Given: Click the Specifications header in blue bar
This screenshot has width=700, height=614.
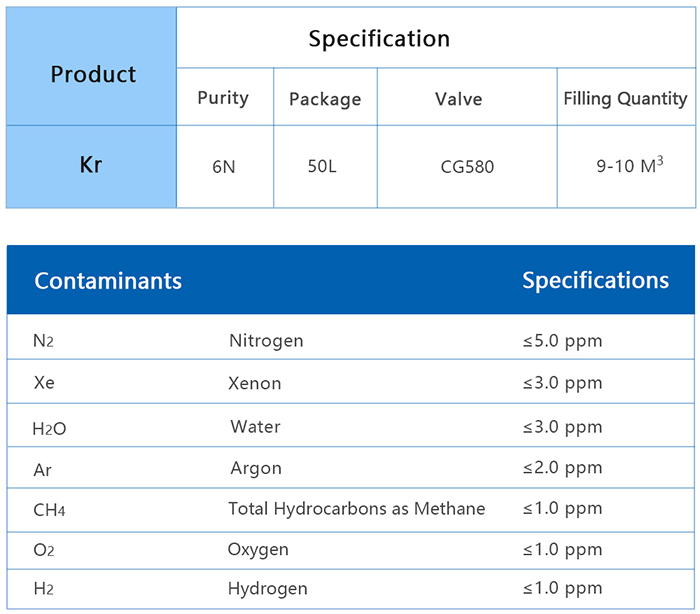Looking at the screenshot, I should tap(595, 281).
